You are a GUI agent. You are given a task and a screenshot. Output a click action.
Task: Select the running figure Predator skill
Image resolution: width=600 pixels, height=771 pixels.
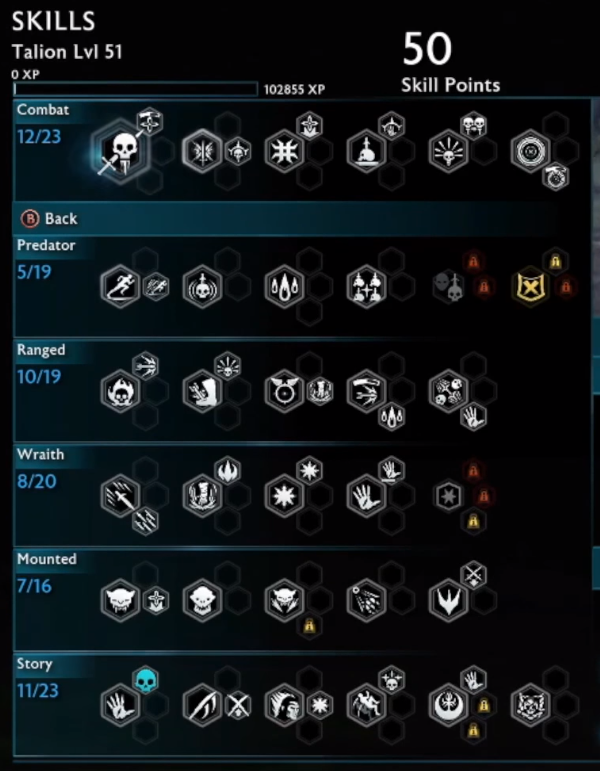(120, 287)
